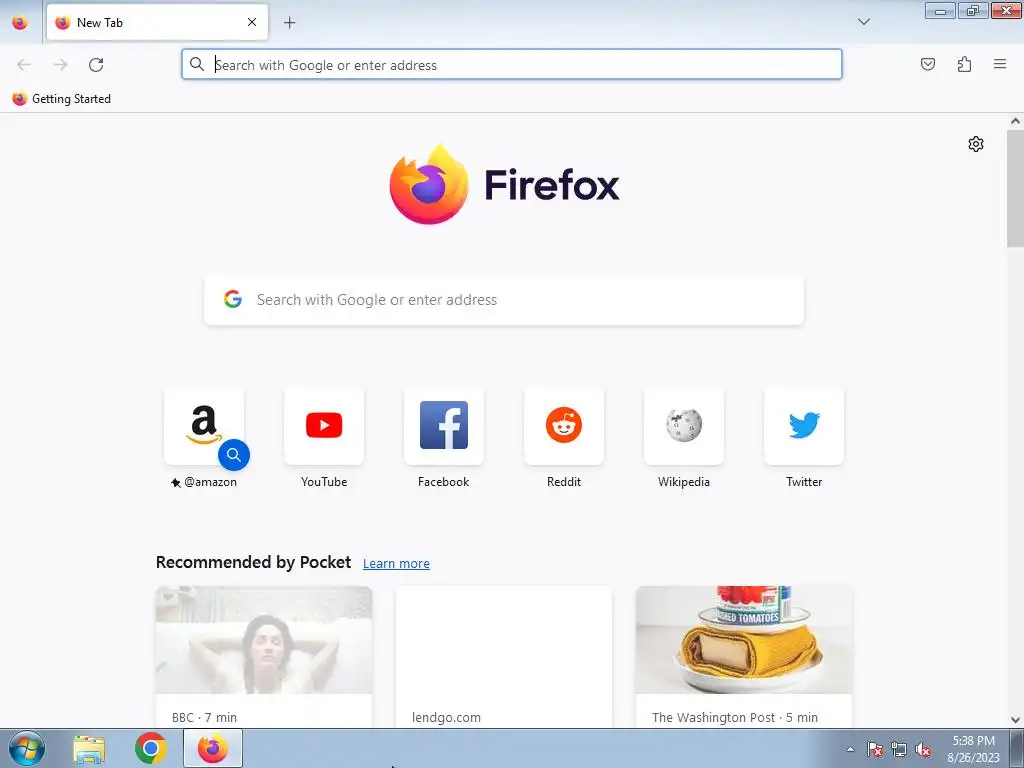This screenshot has height=768, width=1024.
Task: Open the Firefox hamburger application menu
Action: [x=1000, y=64]
